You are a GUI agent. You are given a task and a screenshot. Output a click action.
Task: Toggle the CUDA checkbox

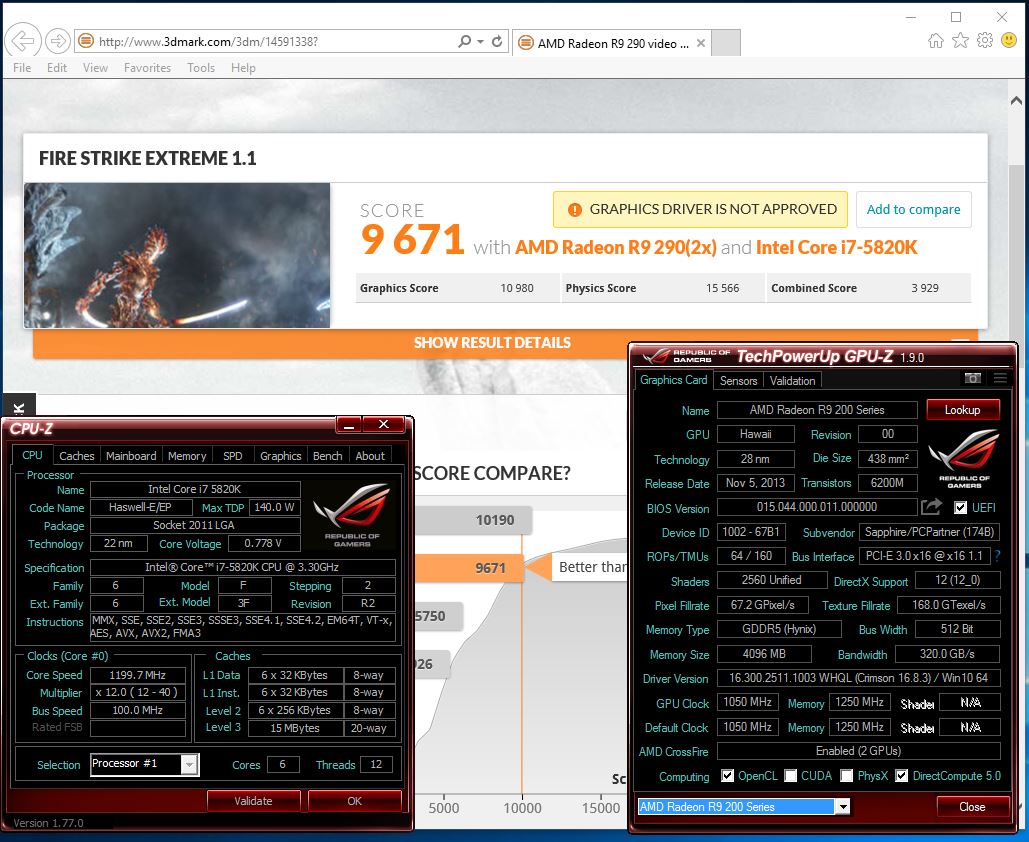791,776
